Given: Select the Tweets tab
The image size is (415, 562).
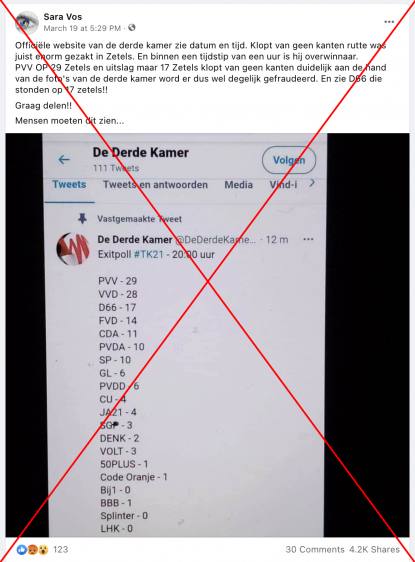Looking at the screenshot, I should click(x=69, y=184).
